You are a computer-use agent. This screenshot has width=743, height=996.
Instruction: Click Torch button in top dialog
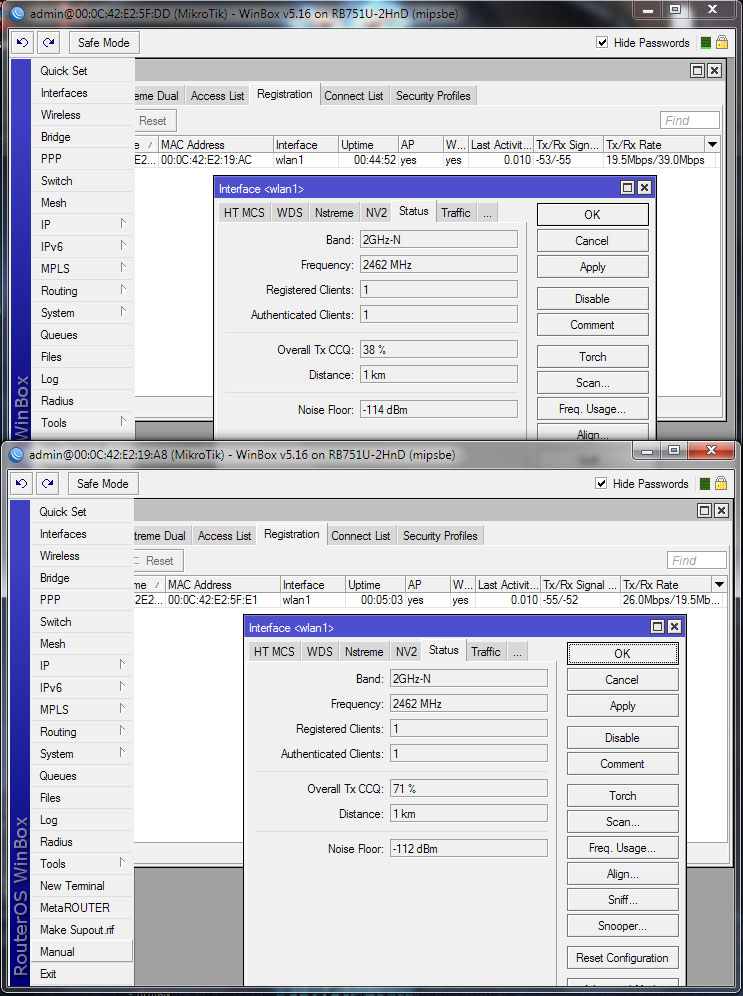coord(592,357)
